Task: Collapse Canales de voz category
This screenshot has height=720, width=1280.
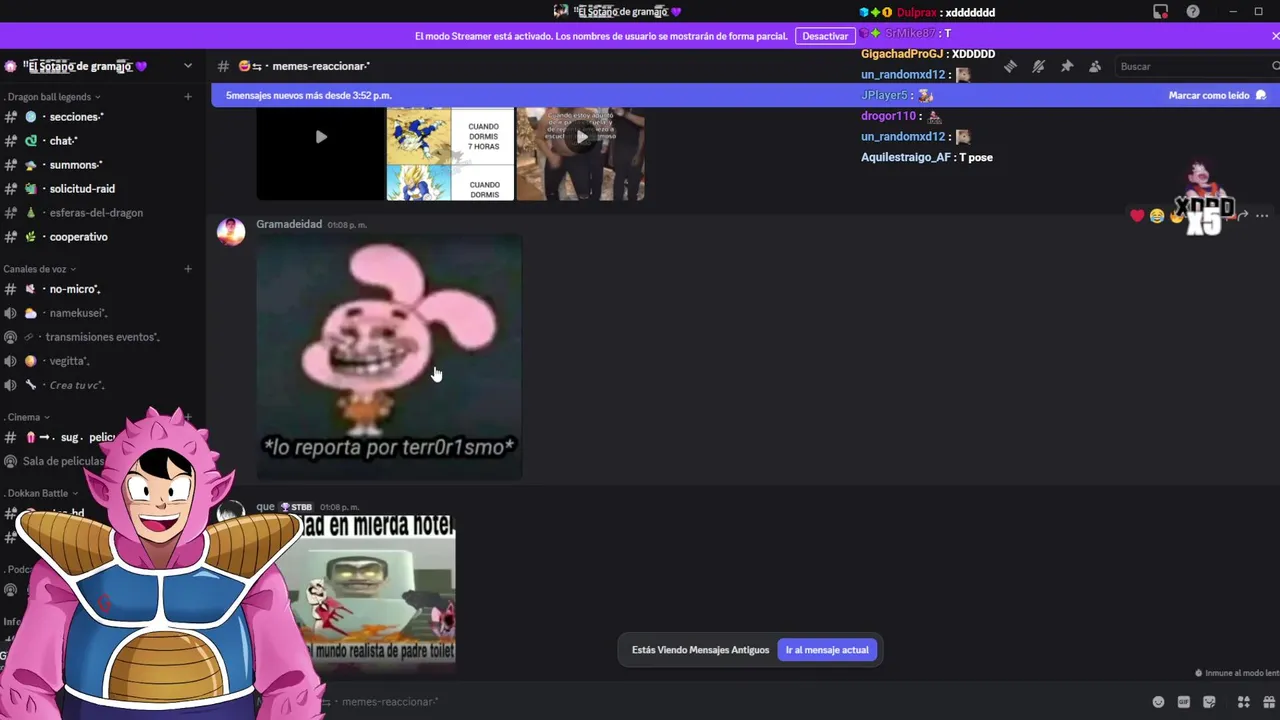Action: coord(40,269)
